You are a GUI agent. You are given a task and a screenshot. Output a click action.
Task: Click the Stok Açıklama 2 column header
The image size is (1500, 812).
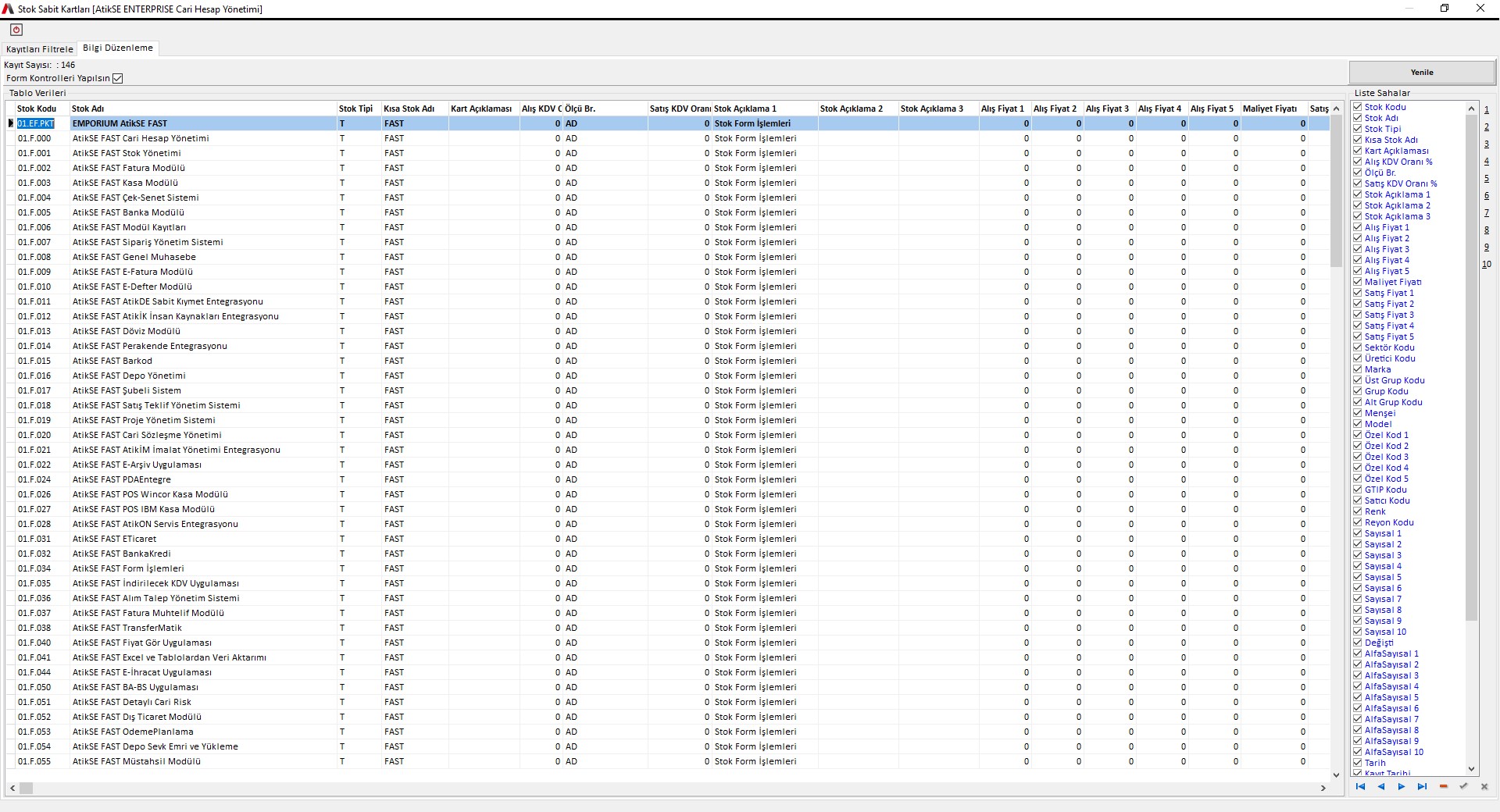[x=858, y=109]
